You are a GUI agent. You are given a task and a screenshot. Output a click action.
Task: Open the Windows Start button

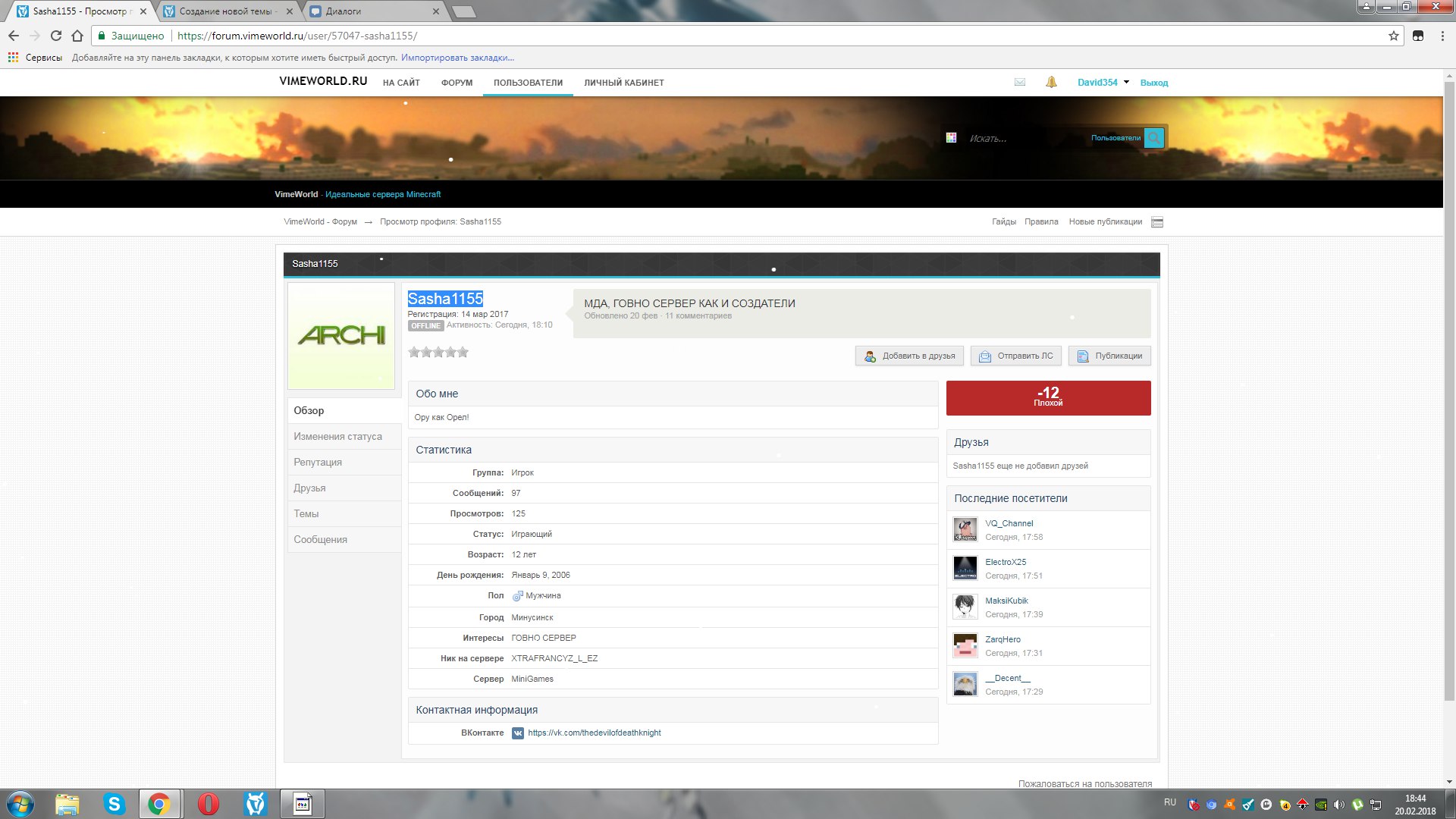[20, 804]
